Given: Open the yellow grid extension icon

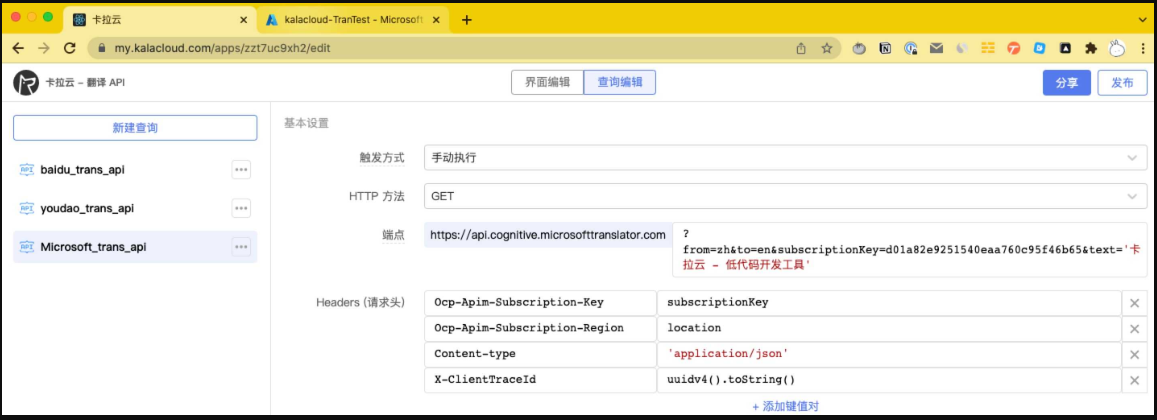Looking at the screenshot, I should tap(988, 49).
